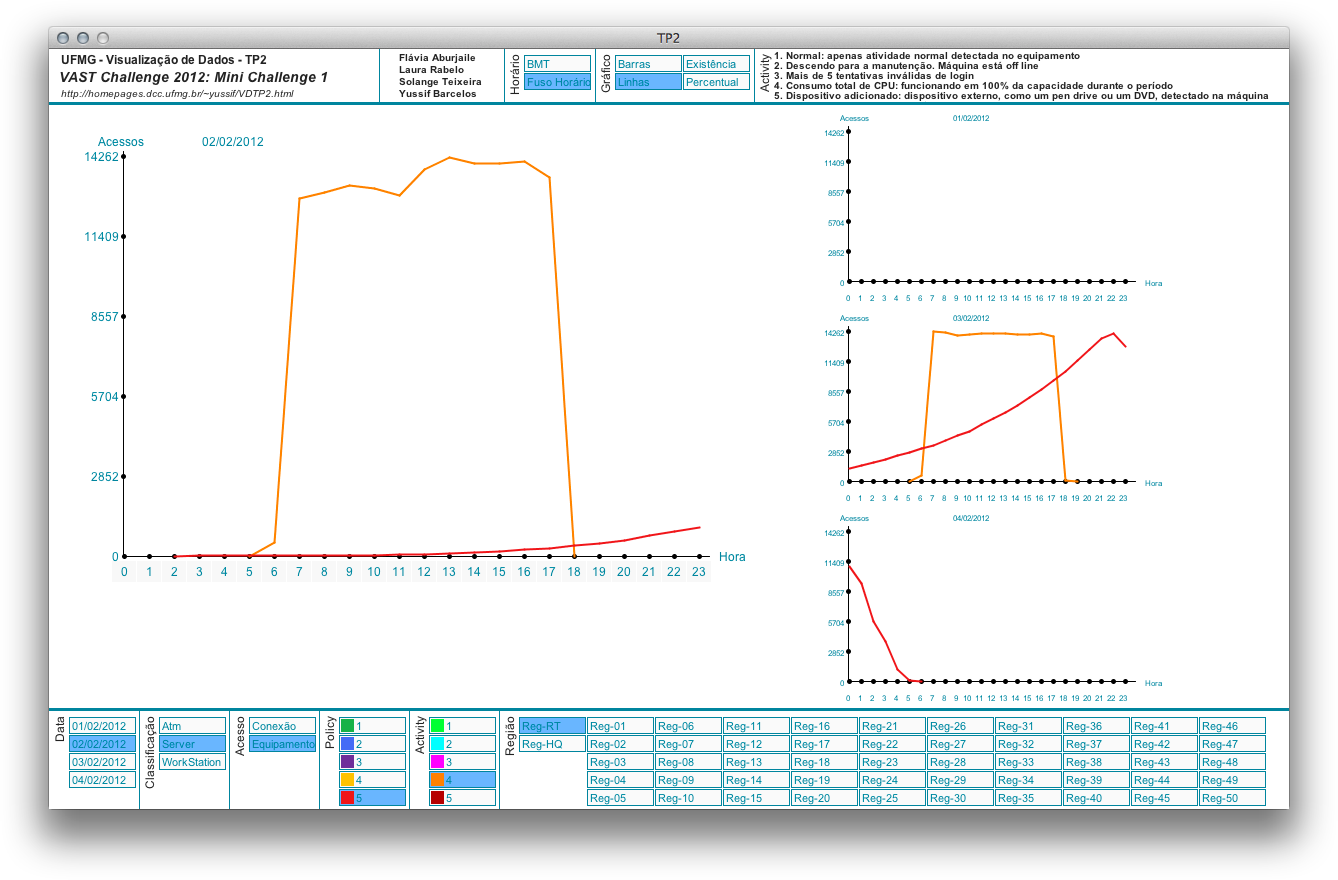Select region Reg-50
Screen dimensions: 1338x880
click(1232, 798)
